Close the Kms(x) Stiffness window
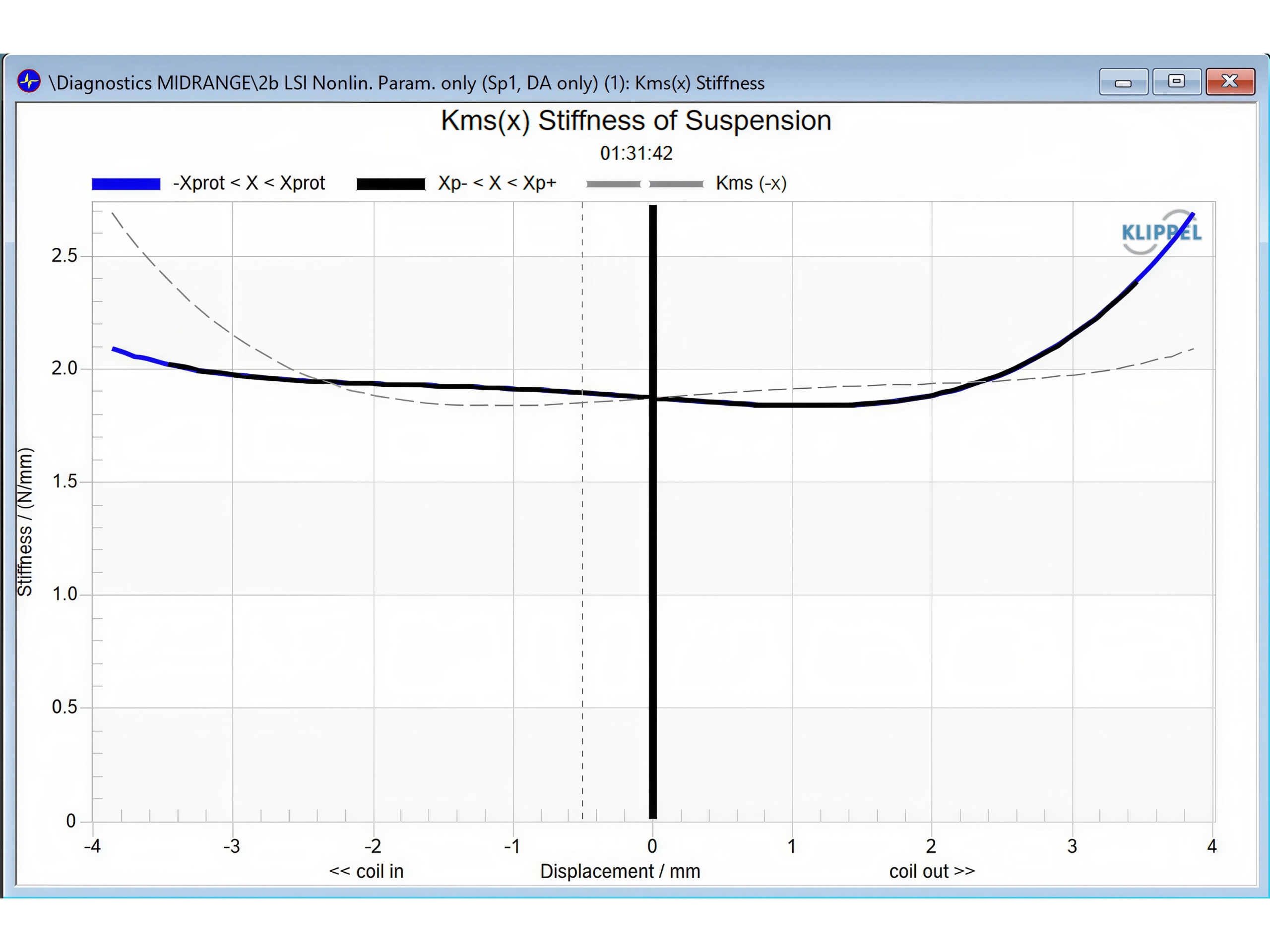This screenshot has width=1270, height=952. (1230, 81)
